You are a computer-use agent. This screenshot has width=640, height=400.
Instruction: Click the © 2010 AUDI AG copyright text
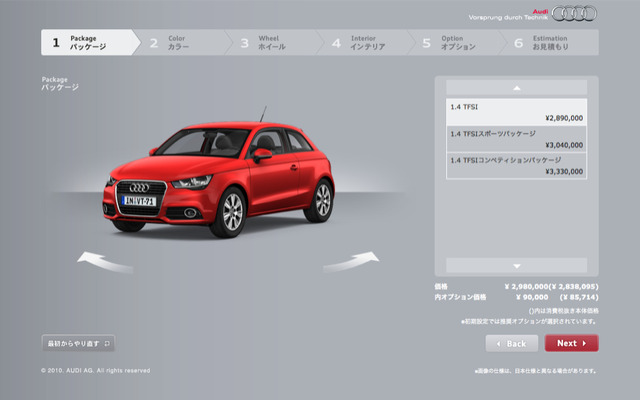tap(96, 371)
